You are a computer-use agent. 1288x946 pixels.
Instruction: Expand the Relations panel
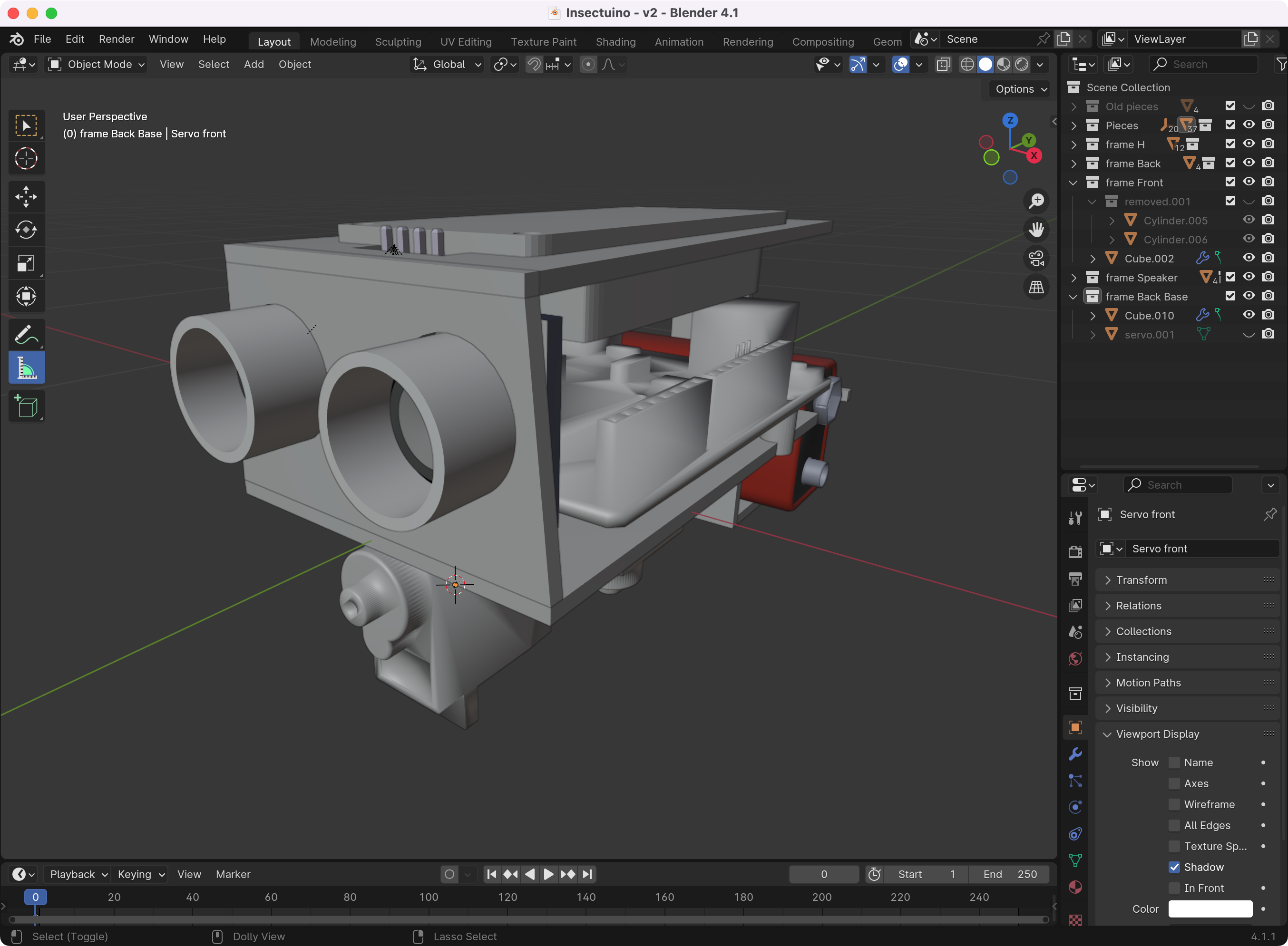pyautogui.click(x=1187, y=605)
